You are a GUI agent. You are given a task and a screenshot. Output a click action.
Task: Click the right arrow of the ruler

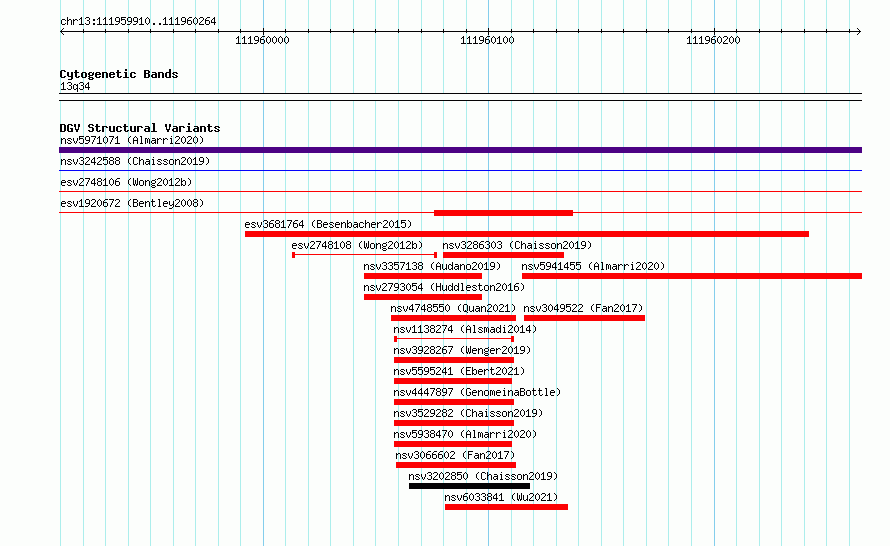click(x=859, y=32)
